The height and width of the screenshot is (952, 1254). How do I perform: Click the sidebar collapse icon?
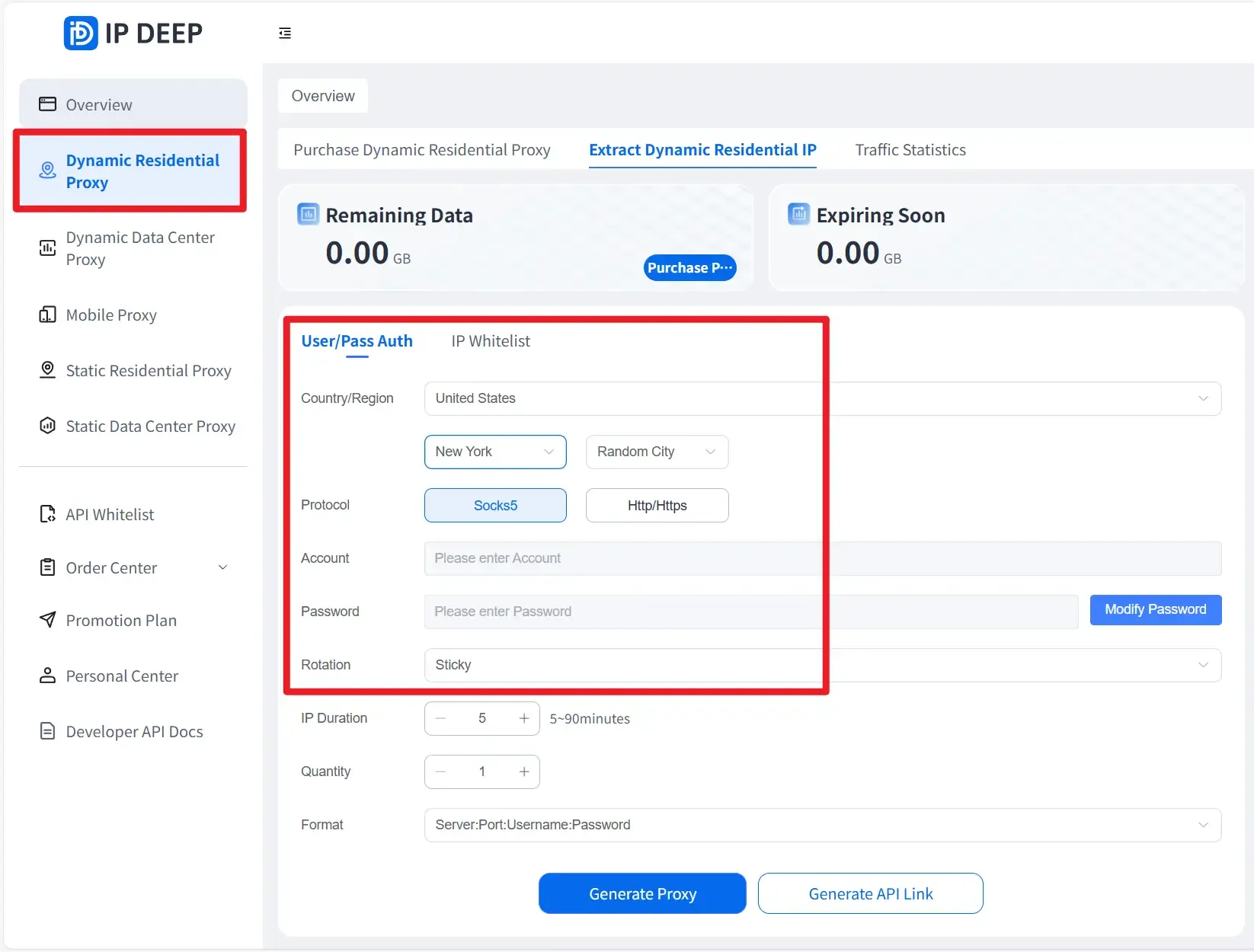[284, 33]
